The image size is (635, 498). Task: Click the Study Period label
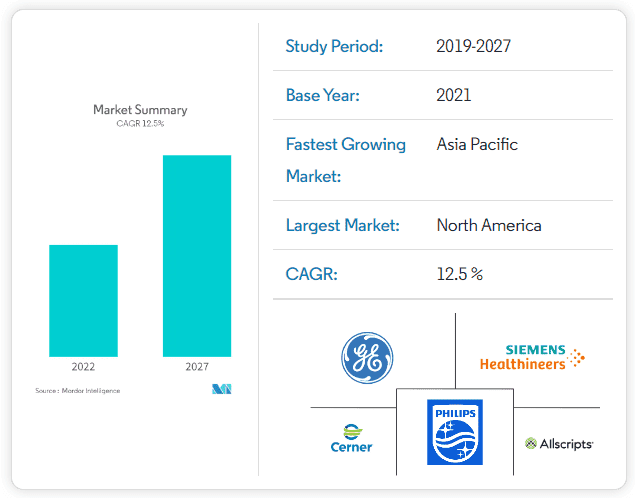pos(334,46)
